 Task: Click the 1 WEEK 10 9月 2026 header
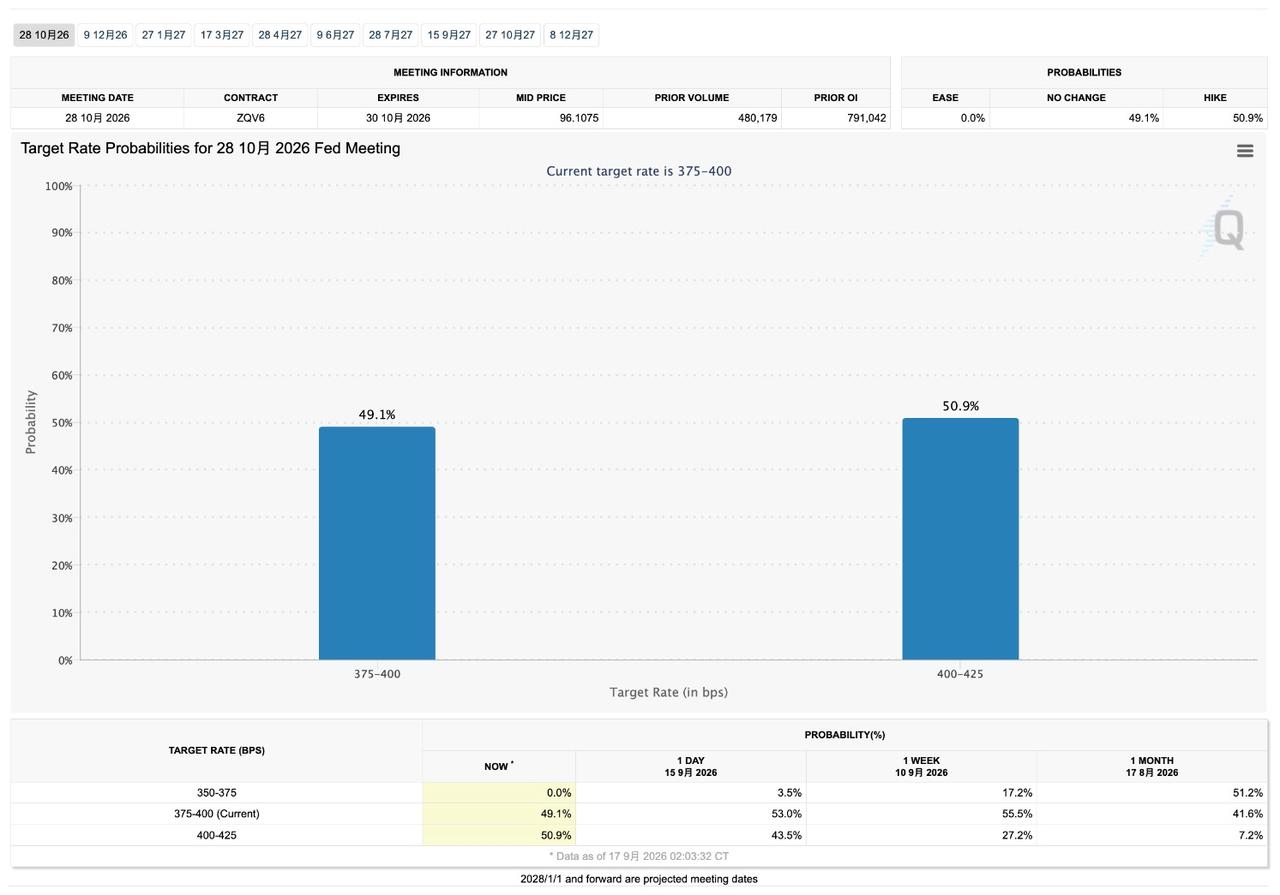pos(921,766)
